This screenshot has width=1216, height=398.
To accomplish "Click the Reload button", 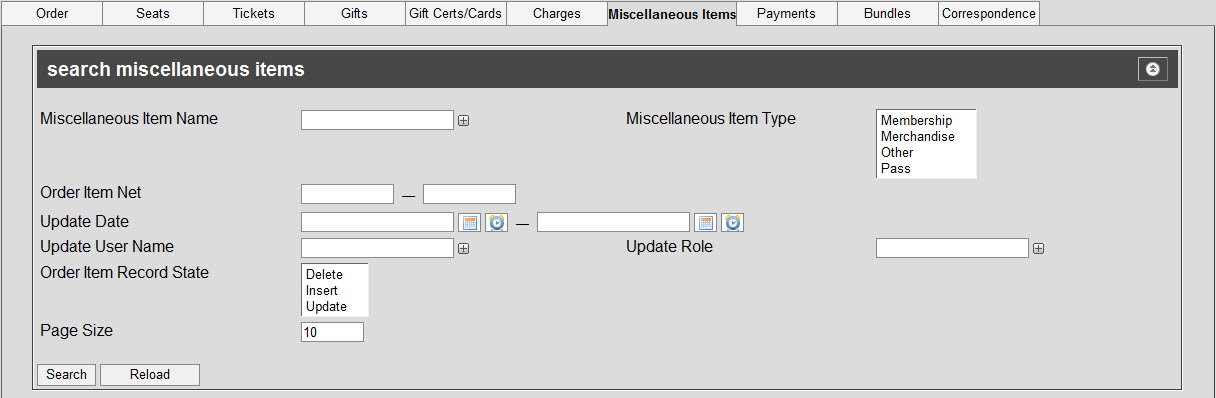I will point(150,375).
